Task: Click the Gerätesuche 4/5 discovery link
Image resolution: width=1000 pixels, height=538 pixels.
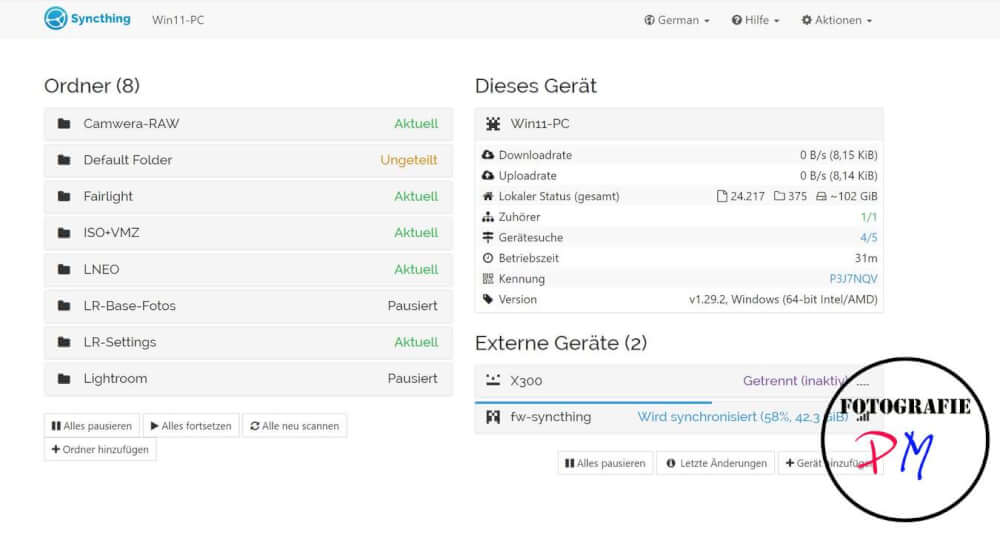Action: [x=869, y=237]
